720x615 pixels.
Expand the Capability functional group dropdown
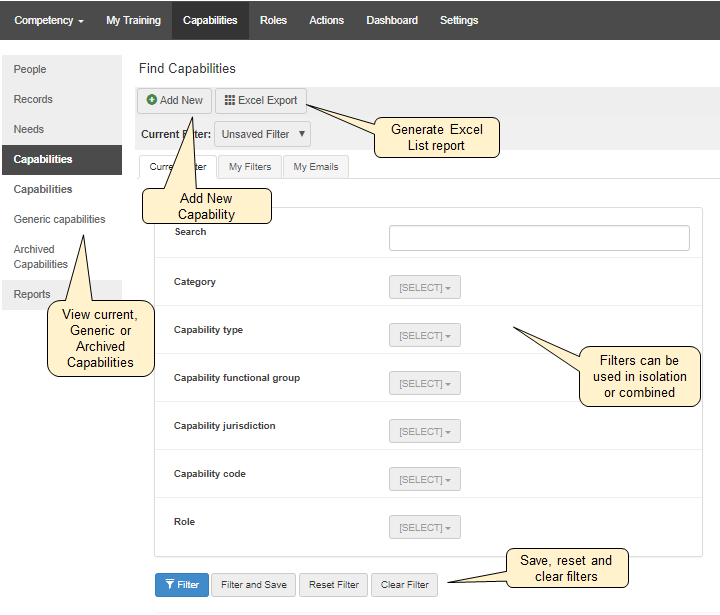click(424, 384)
